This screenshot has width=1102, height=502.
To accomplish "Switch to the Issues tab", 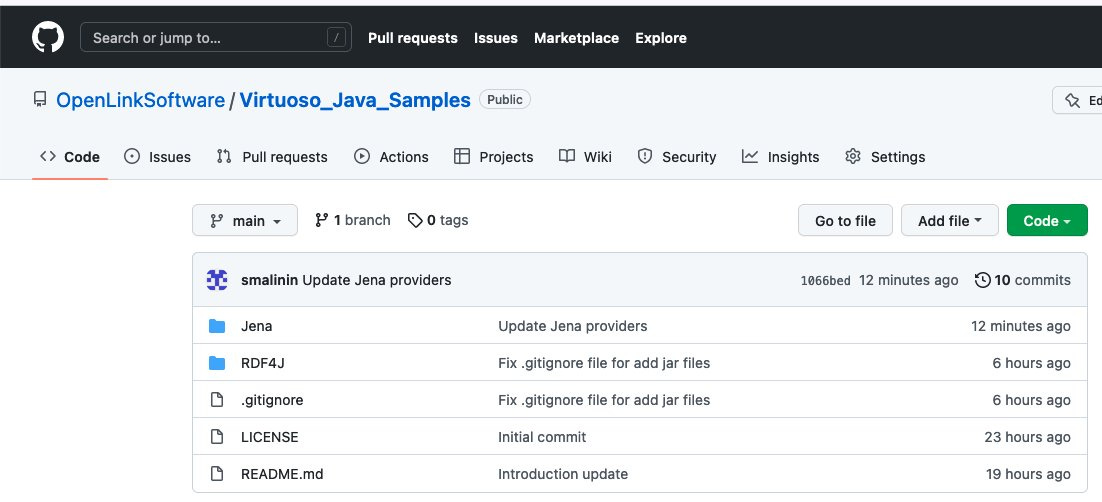I will click(x=158, y=157).
